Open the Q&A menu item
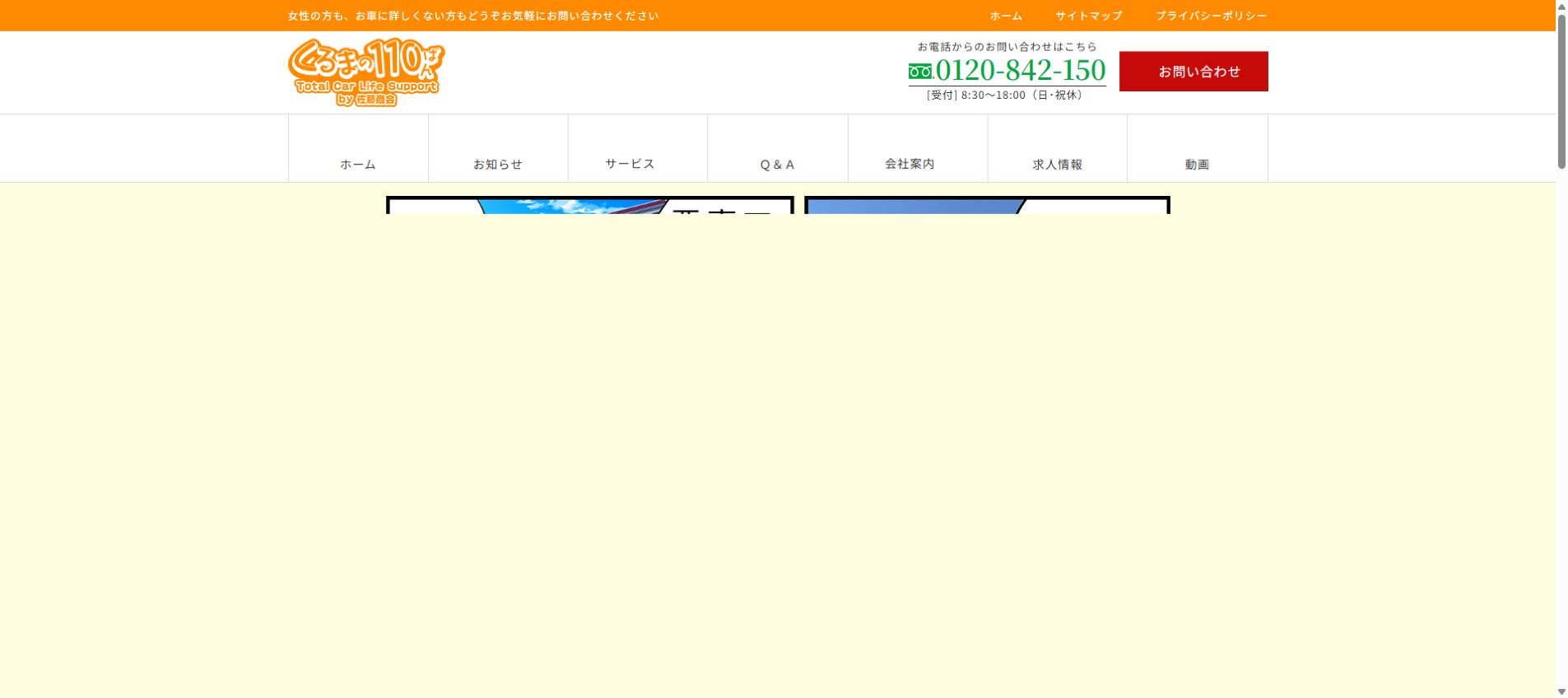 pos(778,148)
